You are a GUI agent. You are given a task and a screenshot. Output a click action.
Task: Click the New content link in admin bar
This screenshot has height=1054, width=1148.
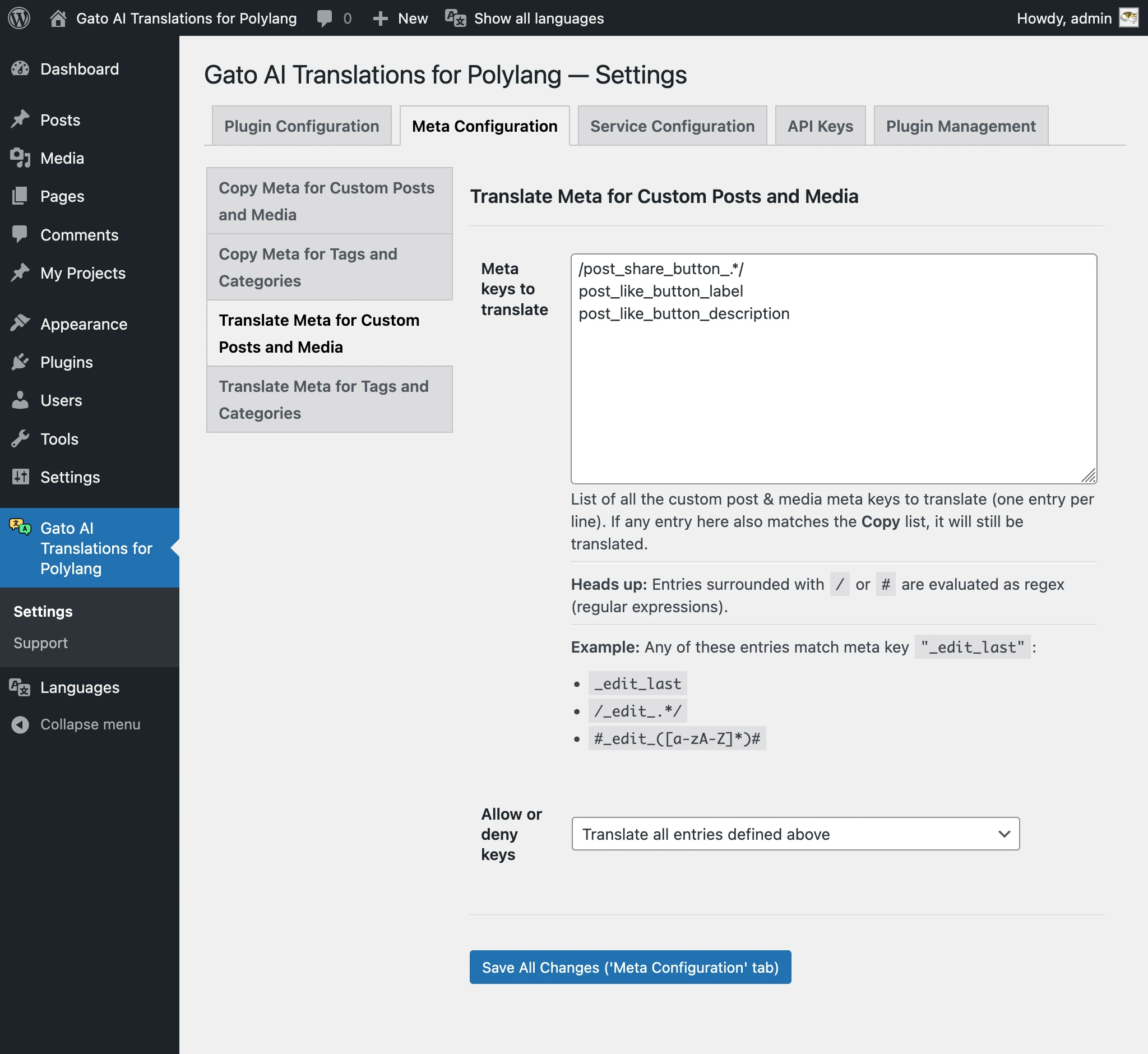(413, 19)
